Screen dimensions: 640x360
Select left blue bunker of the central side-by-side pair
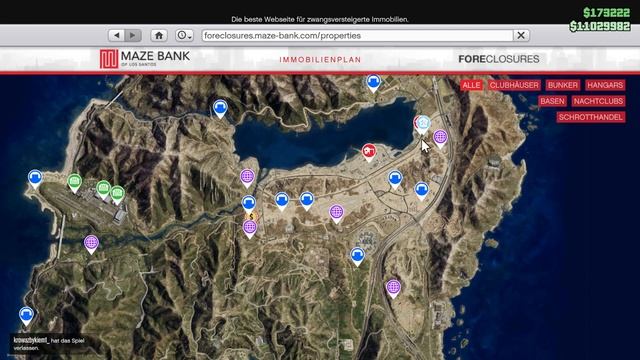tap(282, 200)
